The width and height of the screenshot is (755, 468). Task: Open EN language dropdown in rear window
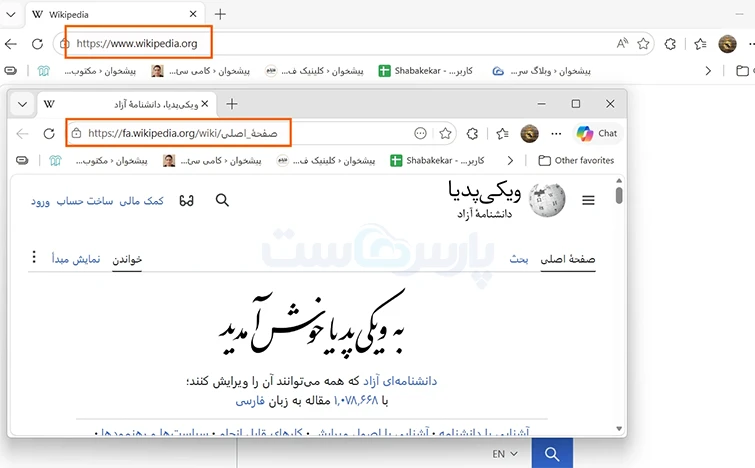pyautogui.click(x=505, y=454)
